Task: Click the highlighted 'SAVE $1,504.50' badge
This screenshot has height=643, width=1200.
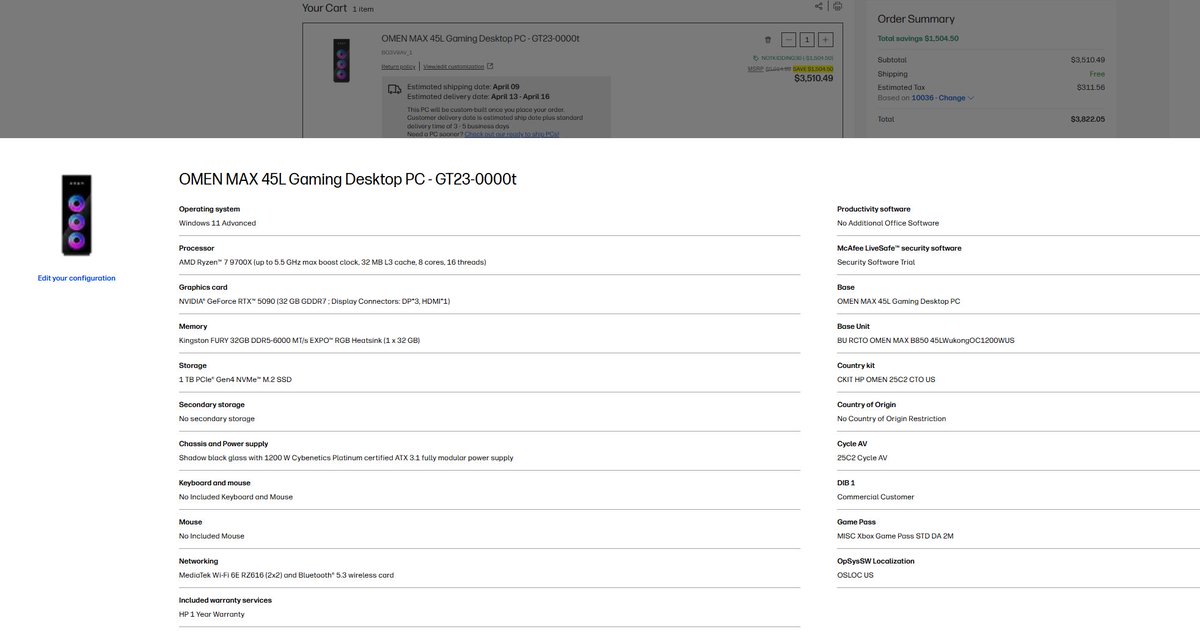Action: (813, 68)
